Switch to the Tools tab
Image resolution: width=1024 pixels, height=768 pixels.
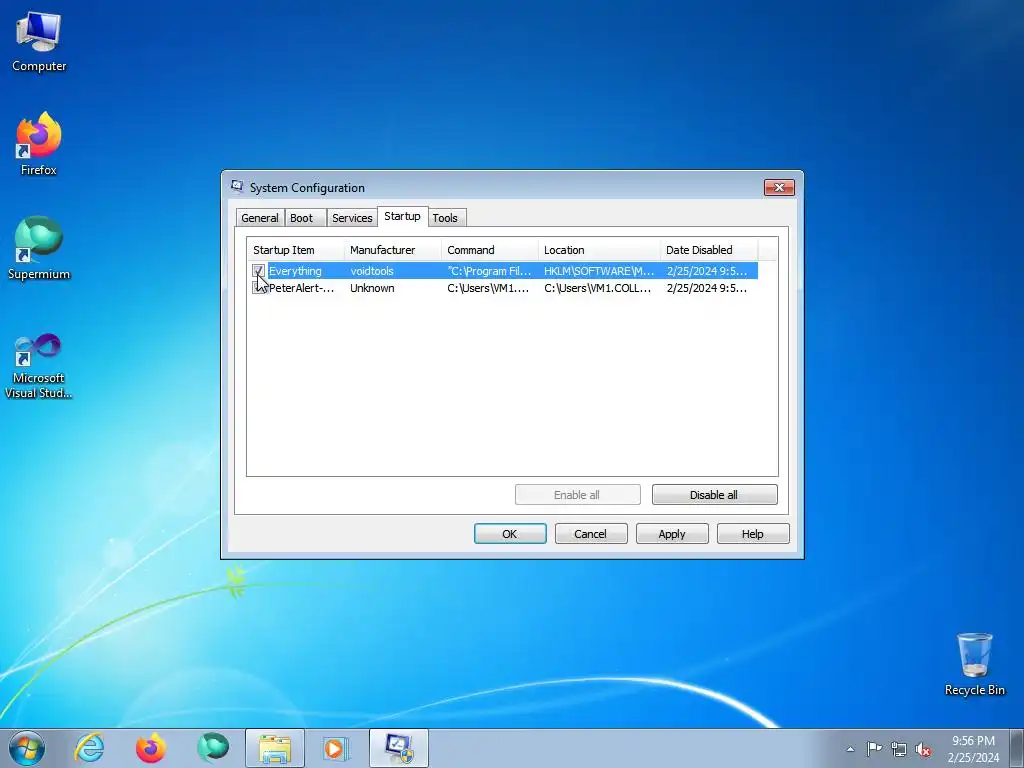click(445, 218)
